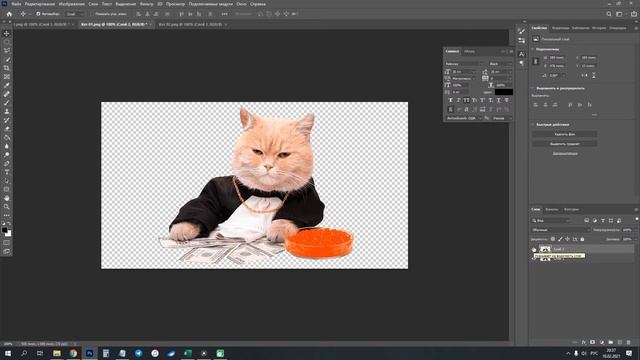Toggle underline in Character panel
Image resolution: width=640 pixels, height=360 pixels.
[498, 100]
